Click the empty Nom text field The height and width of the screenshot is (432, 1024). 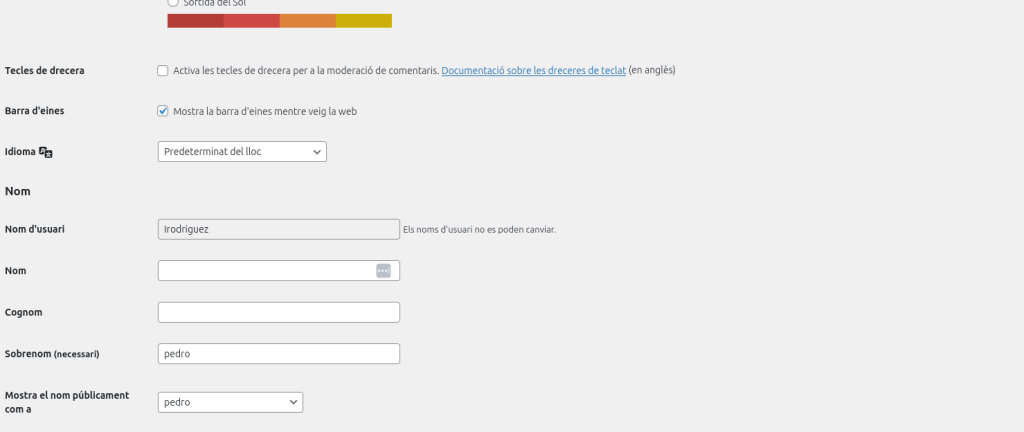click(265, 271)
